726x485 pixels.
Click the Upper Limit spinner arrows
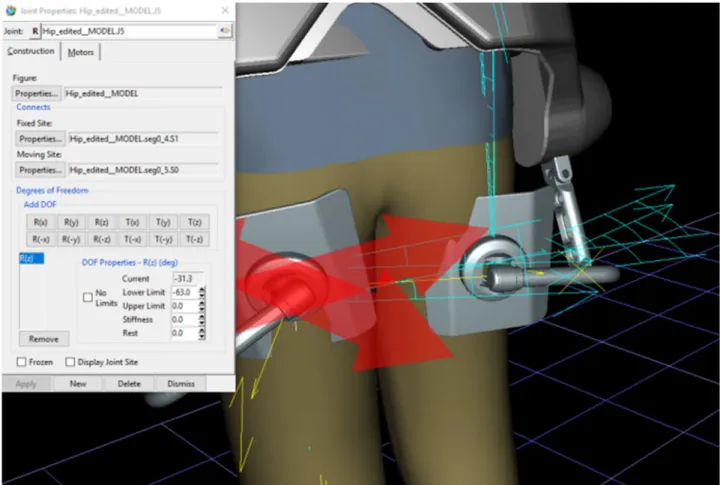pyautogui.click(x=202, y=306)
